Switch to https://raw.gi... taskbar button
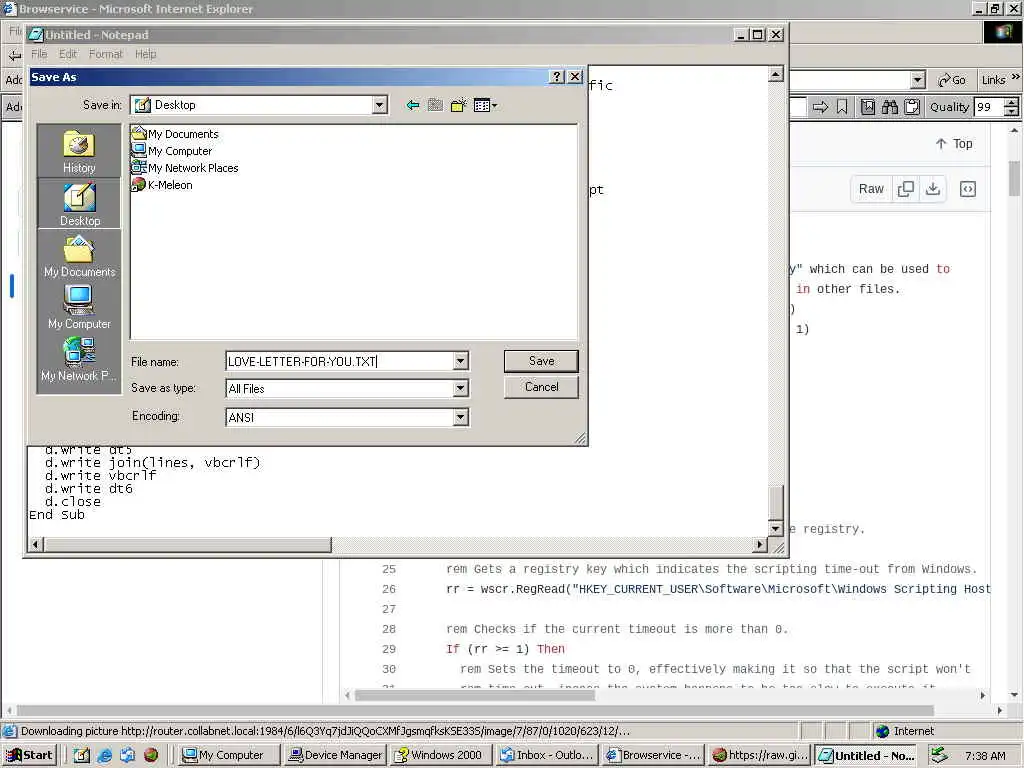The image size is (1024, 768). [760, 755]
